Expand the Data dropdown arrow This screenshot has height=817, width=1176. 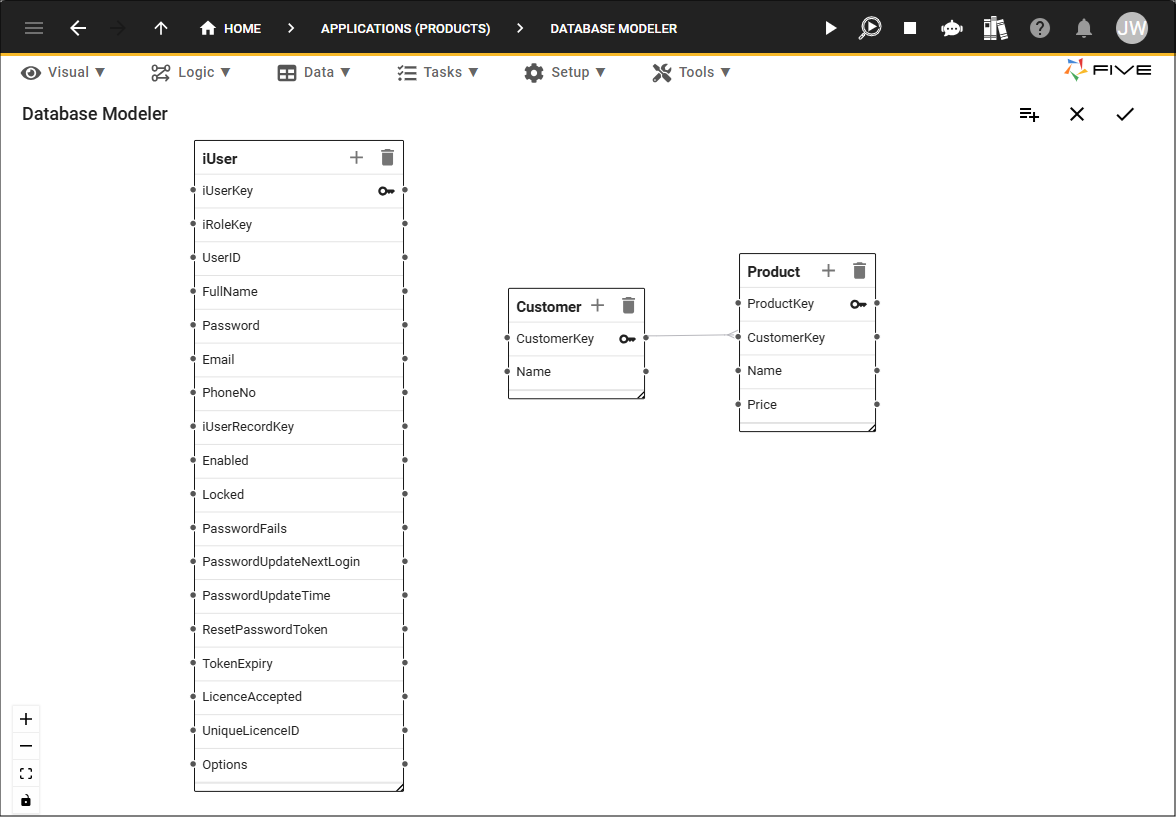point(346,73)
